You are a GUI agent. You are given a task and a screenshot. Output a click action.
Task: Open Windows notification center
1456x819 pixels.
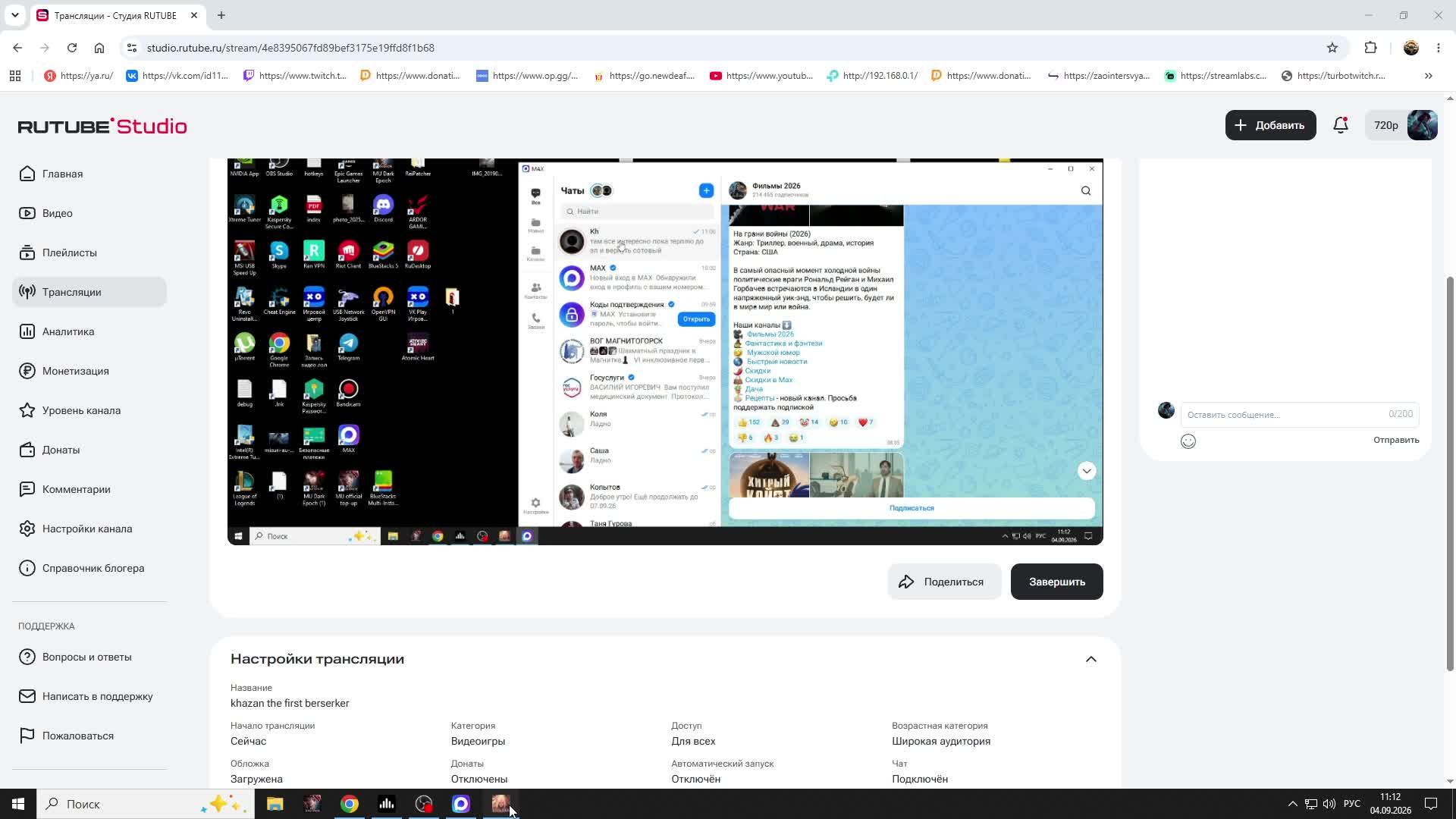pyautogui.click(x=1431, y=804)
